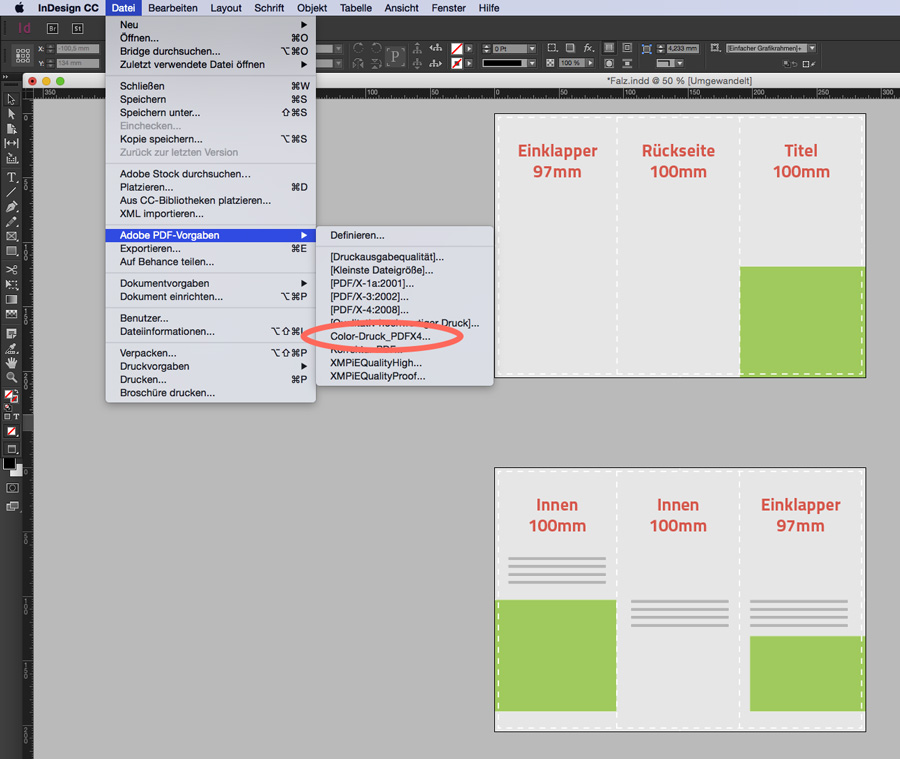Click the stroke color swatch in control bar

(x=457, y=63)
